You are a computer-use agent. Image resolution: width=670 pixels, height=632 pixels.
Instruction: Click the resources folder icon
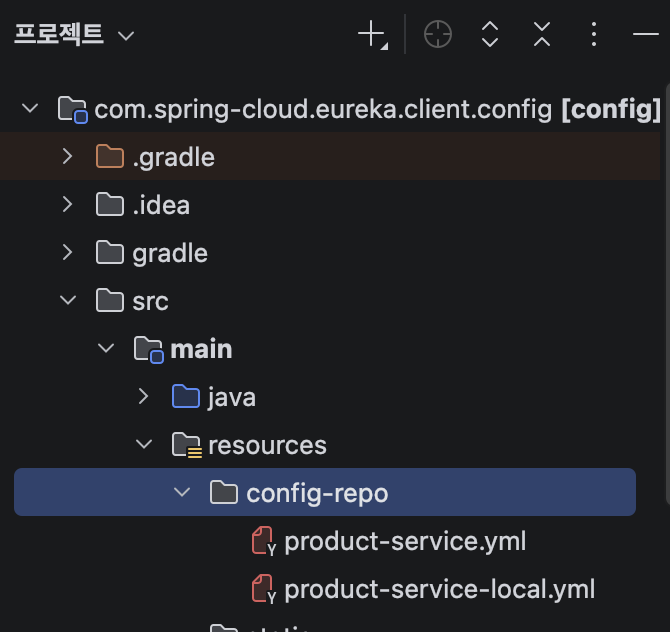pyautogui.click(x=186, y=445)
